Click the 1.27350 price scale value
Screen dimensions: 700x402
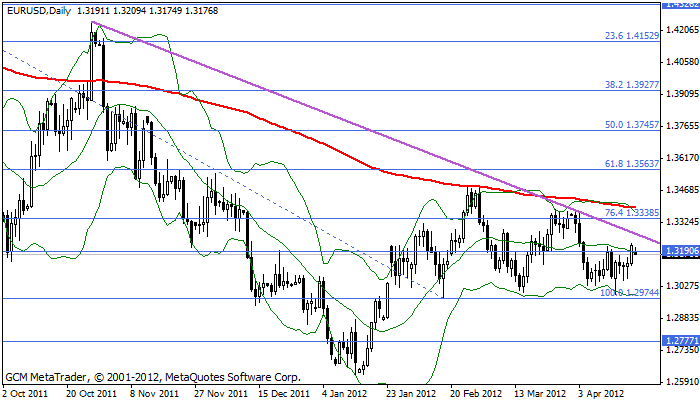pyautogui.click(x=682, y=350)
